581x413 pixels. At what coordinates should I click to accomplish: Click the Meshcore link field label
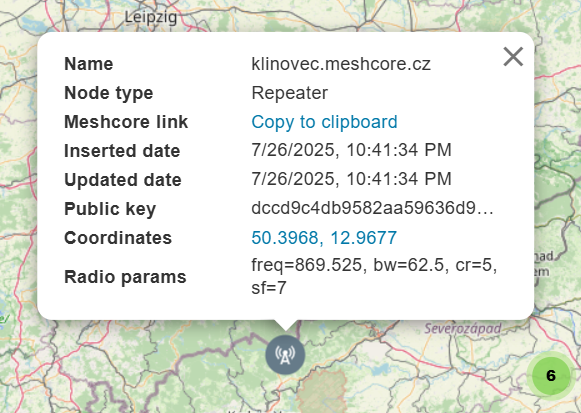(x=126, y=122)
